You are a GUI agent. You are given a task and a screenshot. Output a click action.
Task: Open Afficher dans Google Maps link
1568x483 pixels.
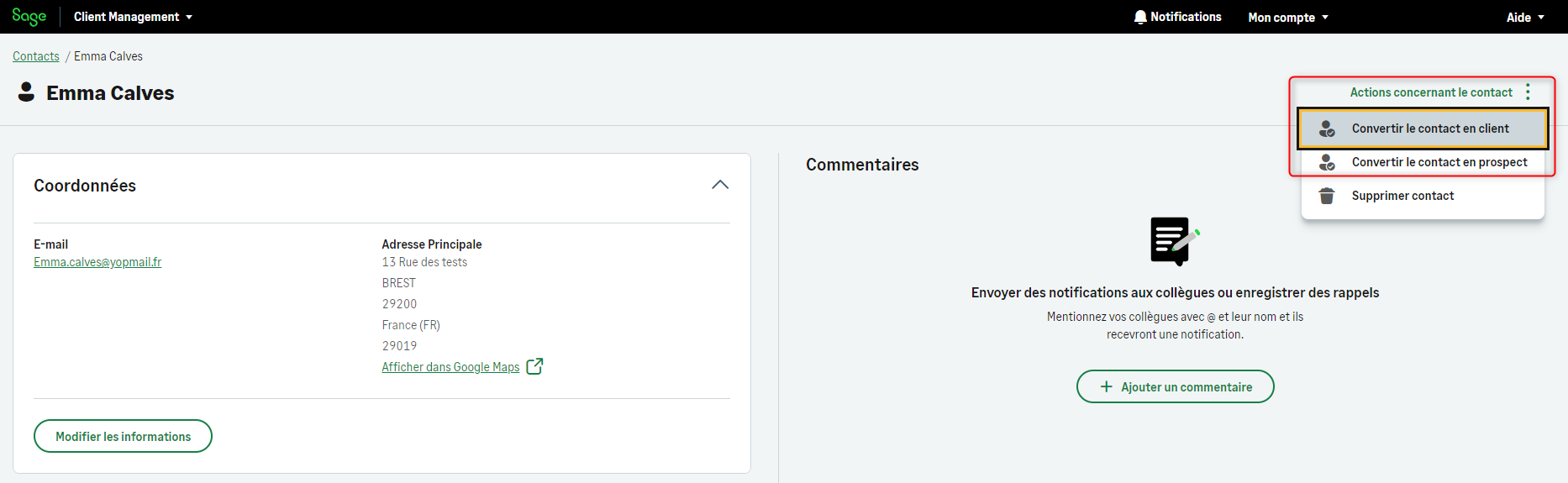click(x=450, y=367)
